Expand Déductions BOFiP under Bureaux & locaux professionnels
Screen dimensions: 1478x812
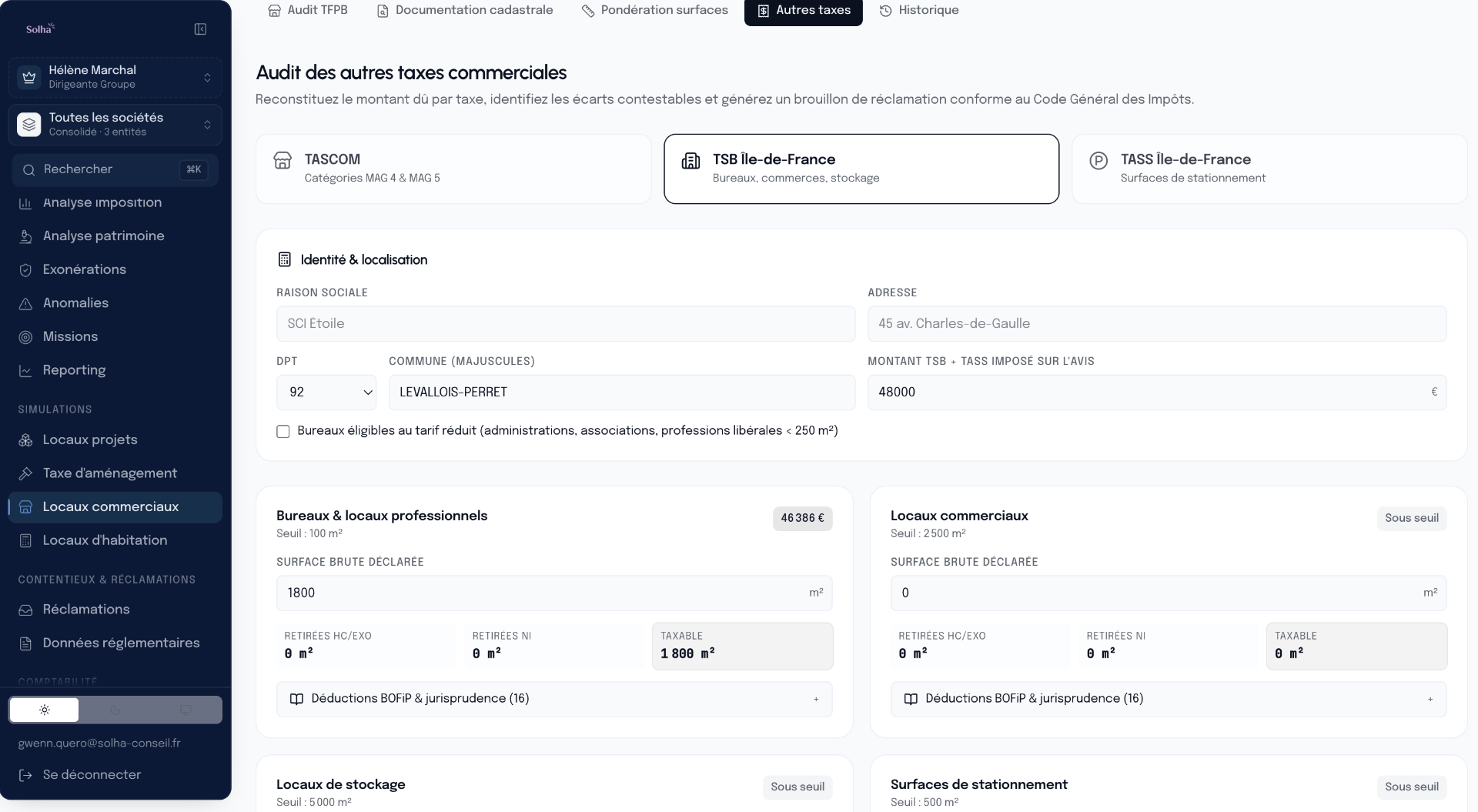[x=554, y=699]
